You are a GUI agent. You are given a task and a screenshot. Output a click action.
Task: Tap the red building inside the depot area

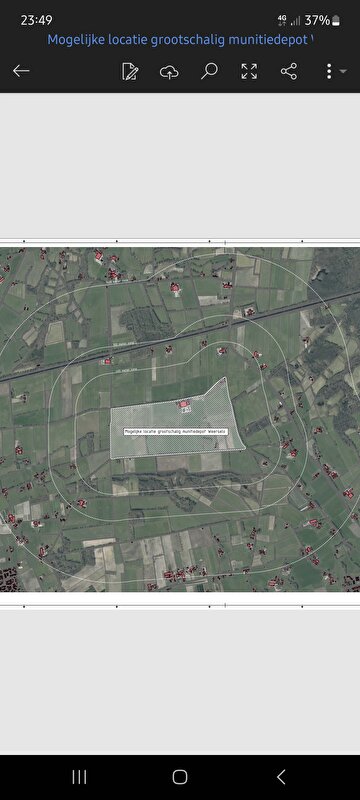(185, 405)
